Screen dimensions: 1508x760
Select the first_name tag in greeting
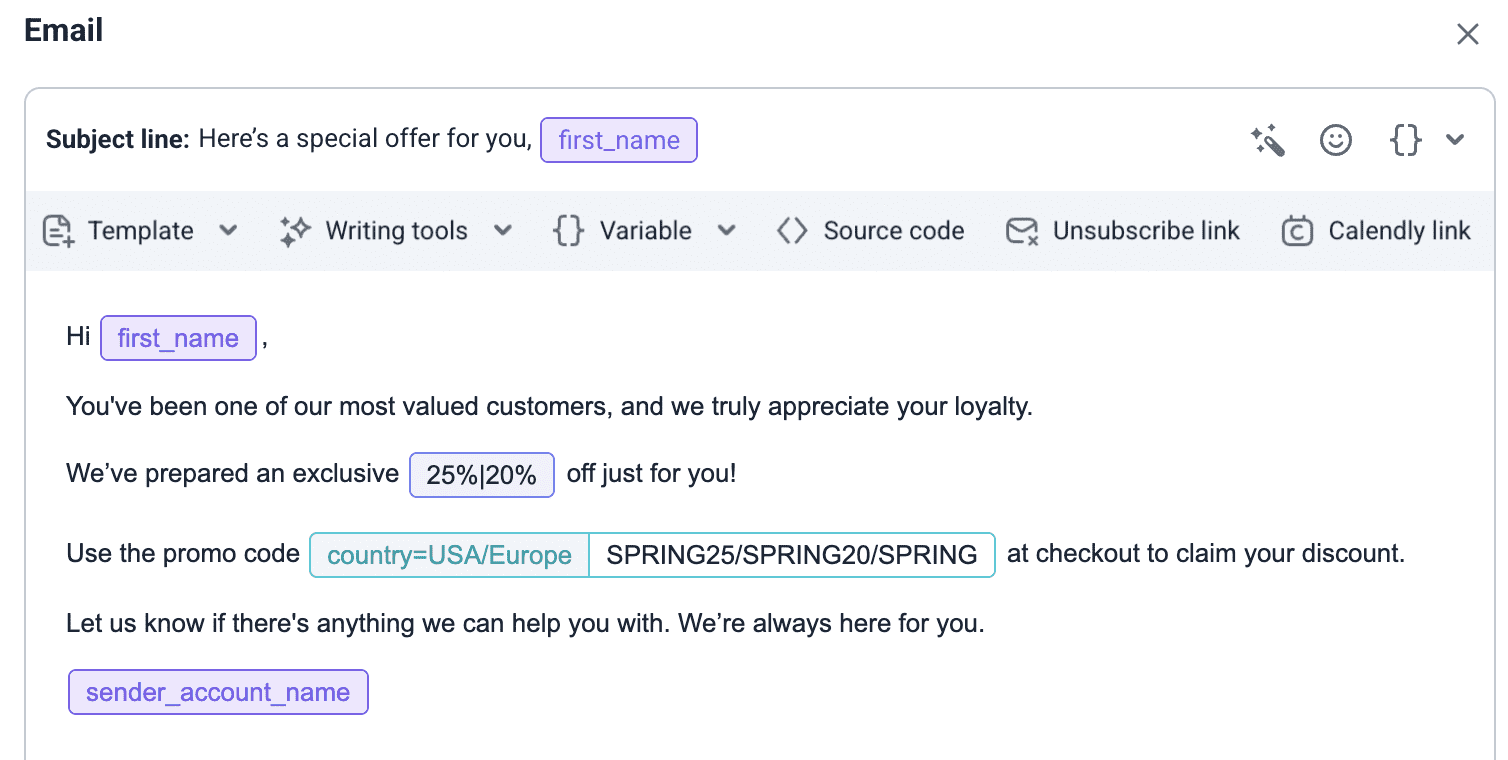click(x=178, y=338)
